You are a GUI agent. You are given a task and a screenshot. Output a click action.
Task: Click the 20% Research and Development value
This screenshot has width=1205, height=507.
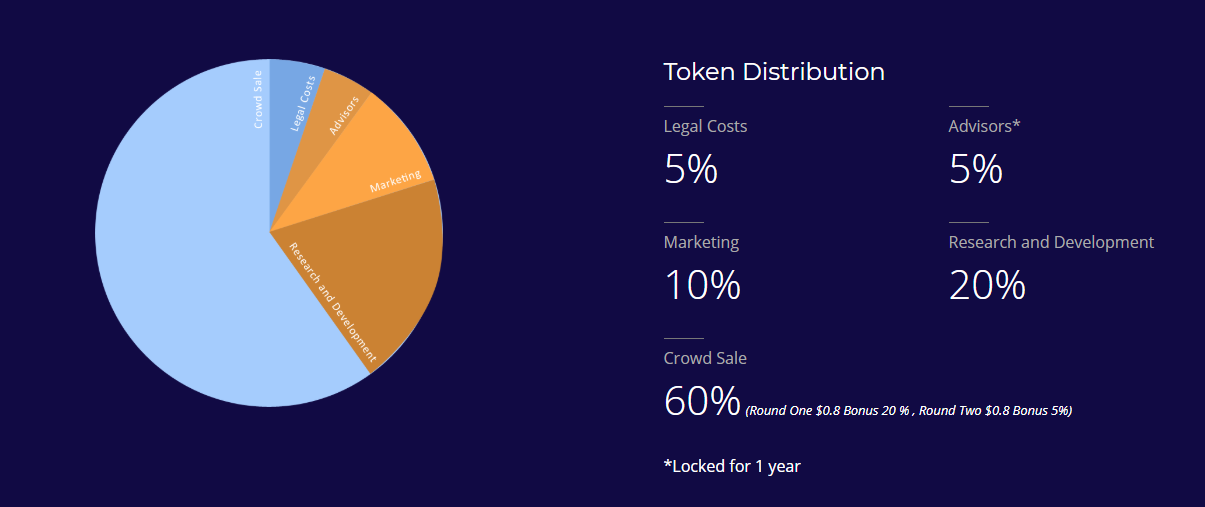tap(987, 285)
